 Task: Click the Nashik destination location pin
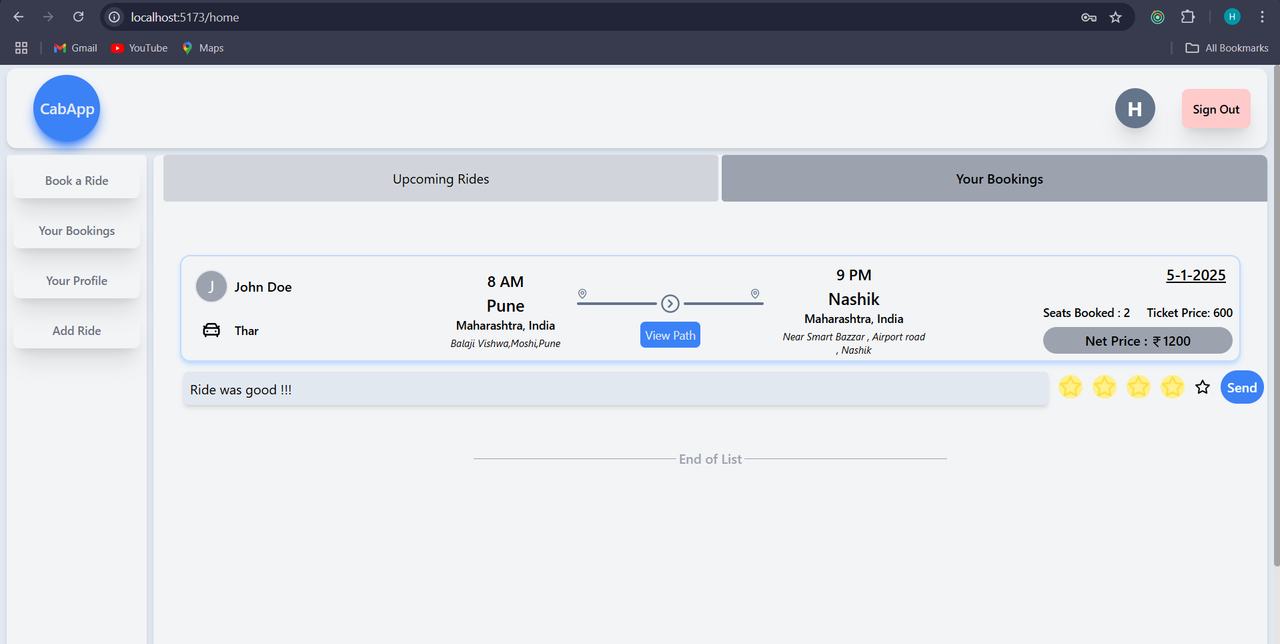click(755, 294)
